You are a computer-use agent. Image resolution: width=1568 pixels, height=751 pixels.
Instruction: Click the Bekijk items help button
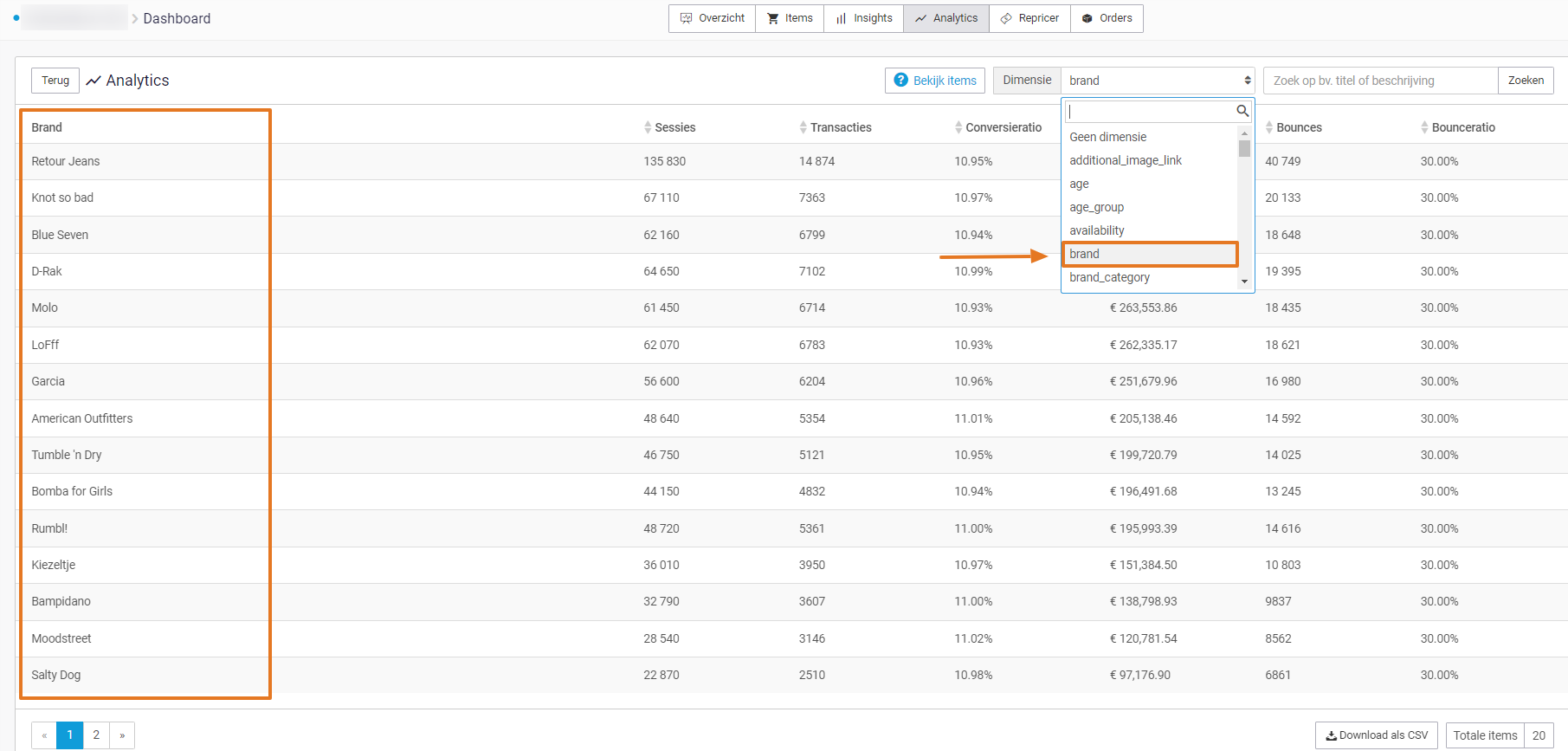(935, 81)
